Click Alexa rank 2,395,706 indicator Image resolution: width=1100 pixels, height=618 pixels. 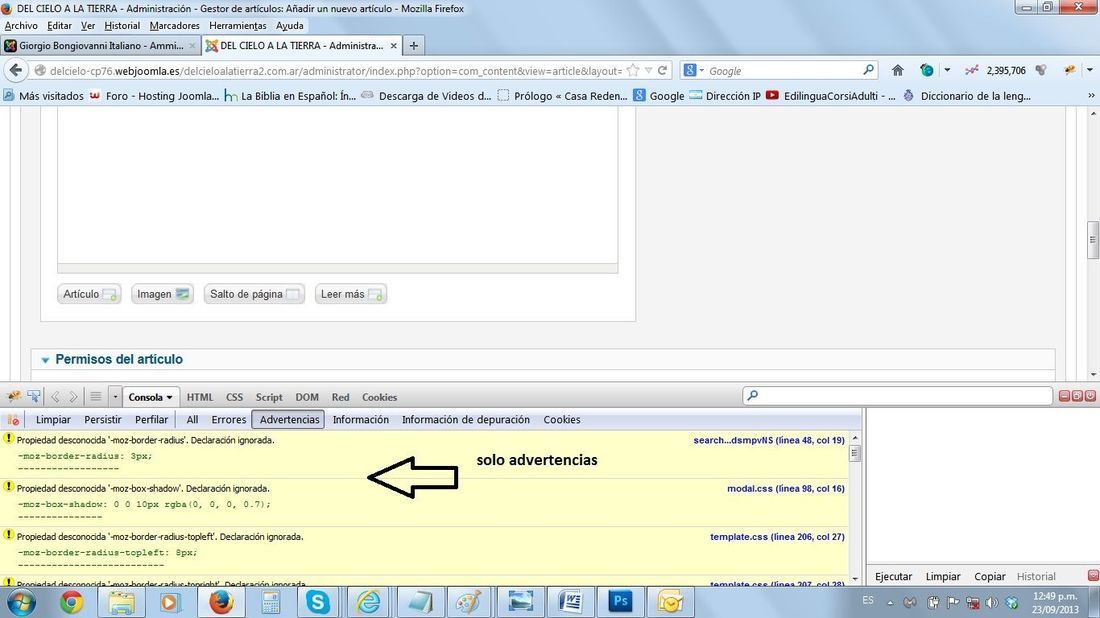pyautogui.click(x=995, y=70)
